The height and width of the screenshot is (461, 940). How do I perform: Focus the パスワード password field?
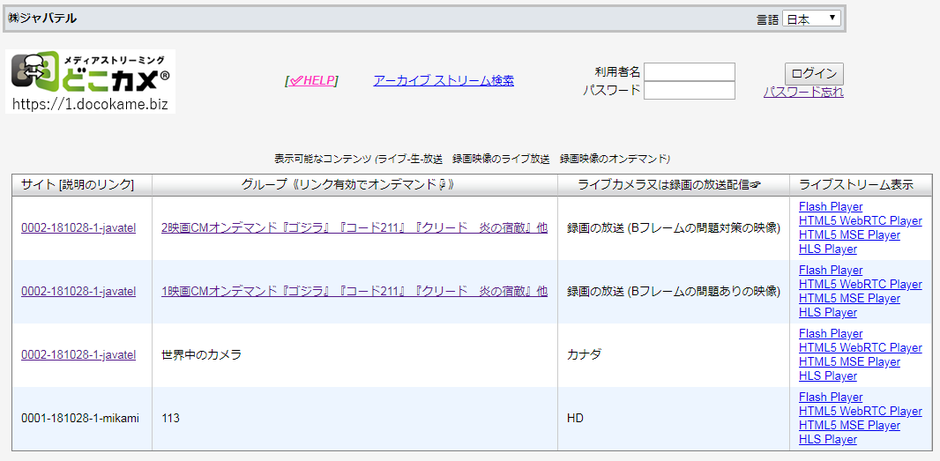pyautogui.click(x=689, y=91)
